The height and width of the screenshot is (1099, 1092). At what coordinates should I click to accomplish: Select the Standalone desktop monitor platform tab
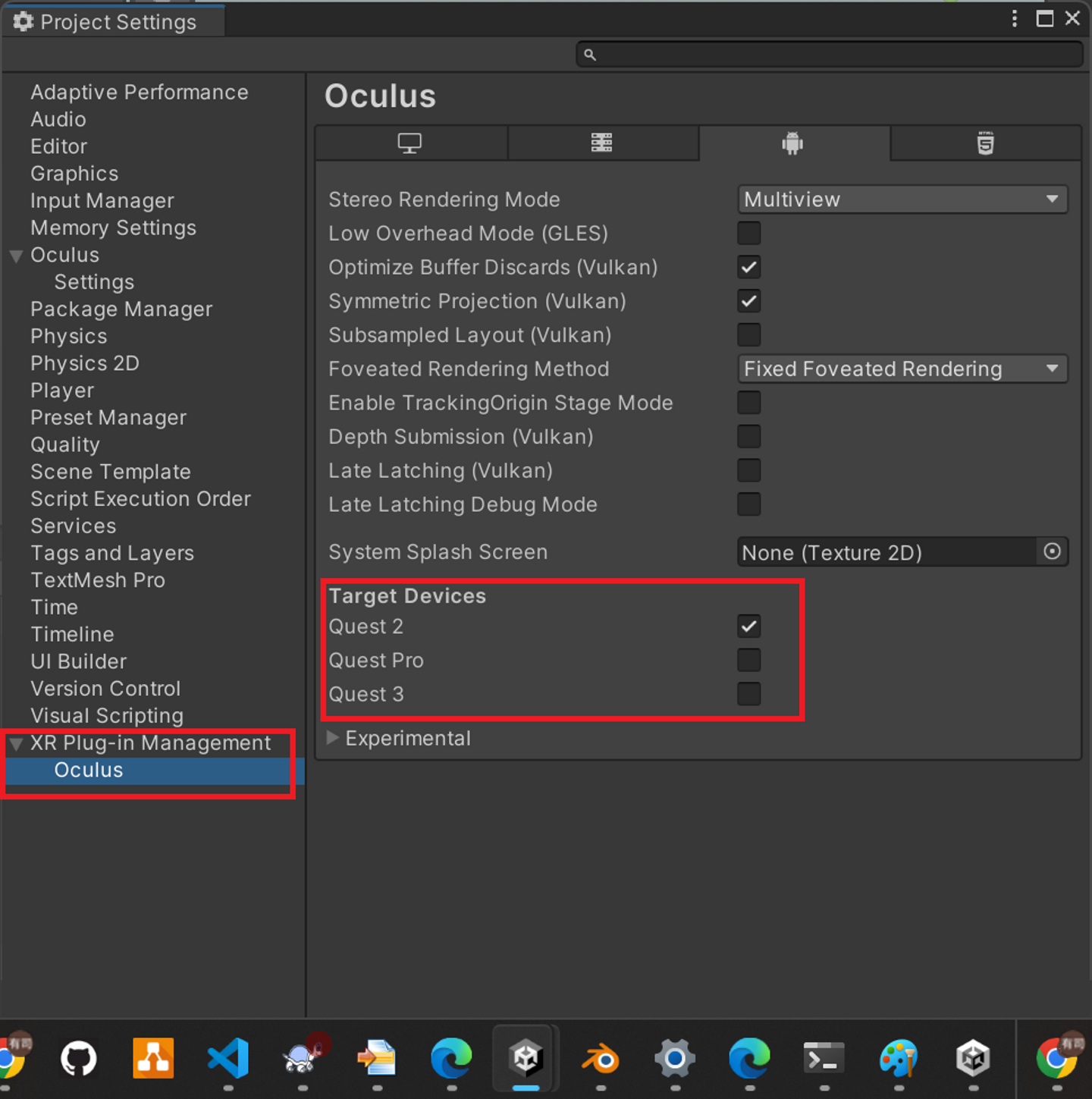coord(410,143)
